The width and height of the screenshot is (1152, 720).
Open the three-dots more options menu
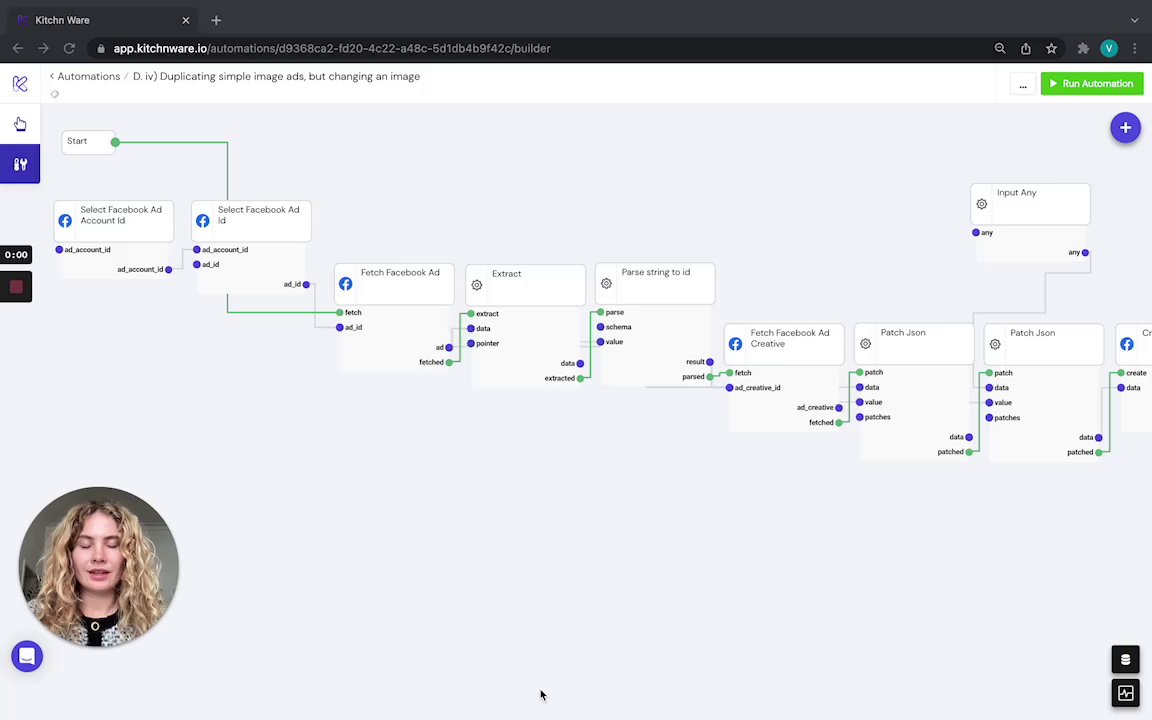point(1022,85)
